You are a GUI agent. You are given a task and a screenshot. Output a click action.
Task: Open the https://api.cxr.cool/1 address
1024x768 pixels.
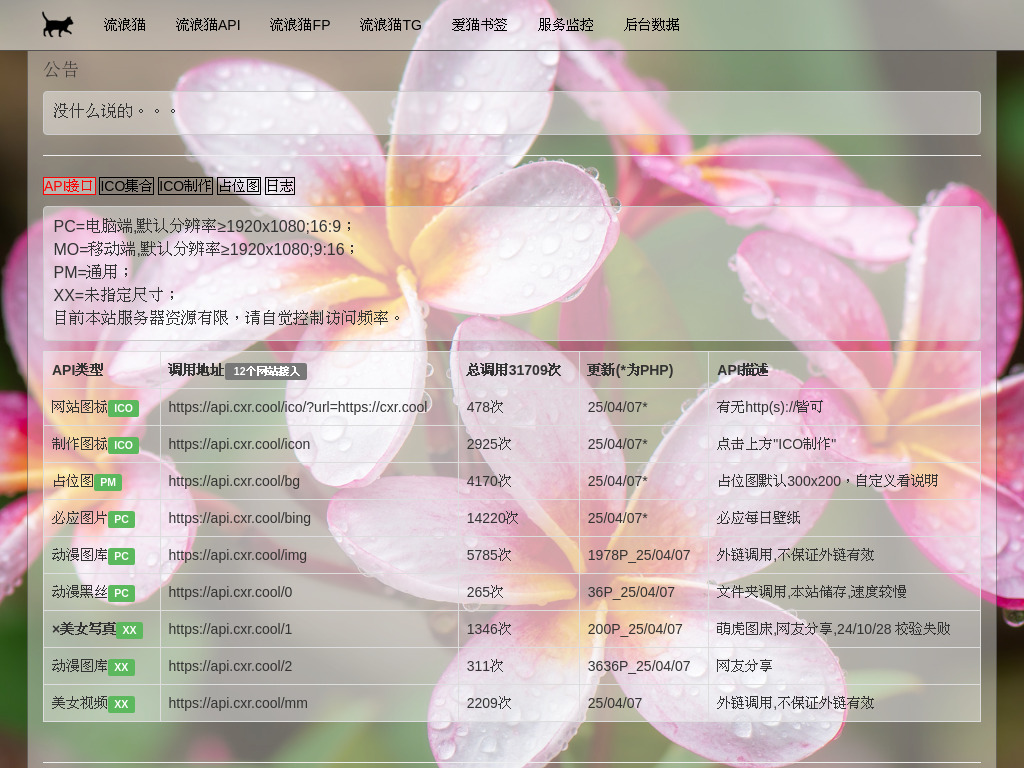tap(231, 629)
